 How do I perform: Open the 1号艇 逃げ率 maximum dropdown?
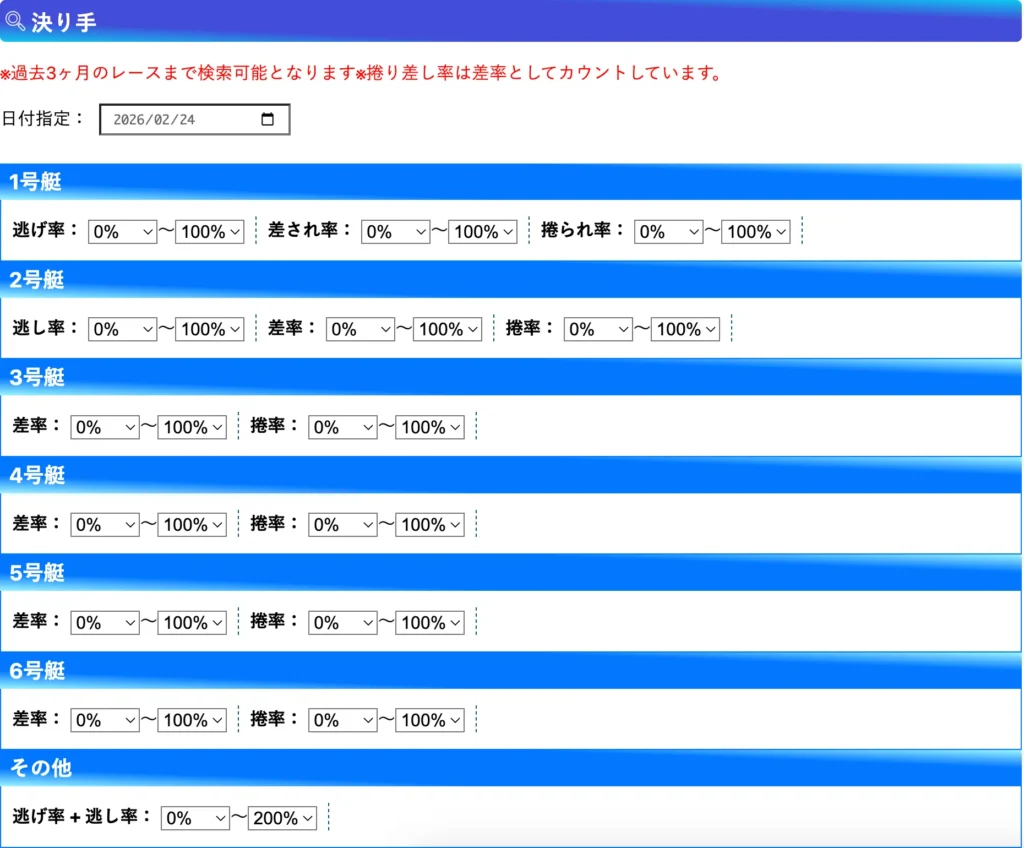click(208, 231)
